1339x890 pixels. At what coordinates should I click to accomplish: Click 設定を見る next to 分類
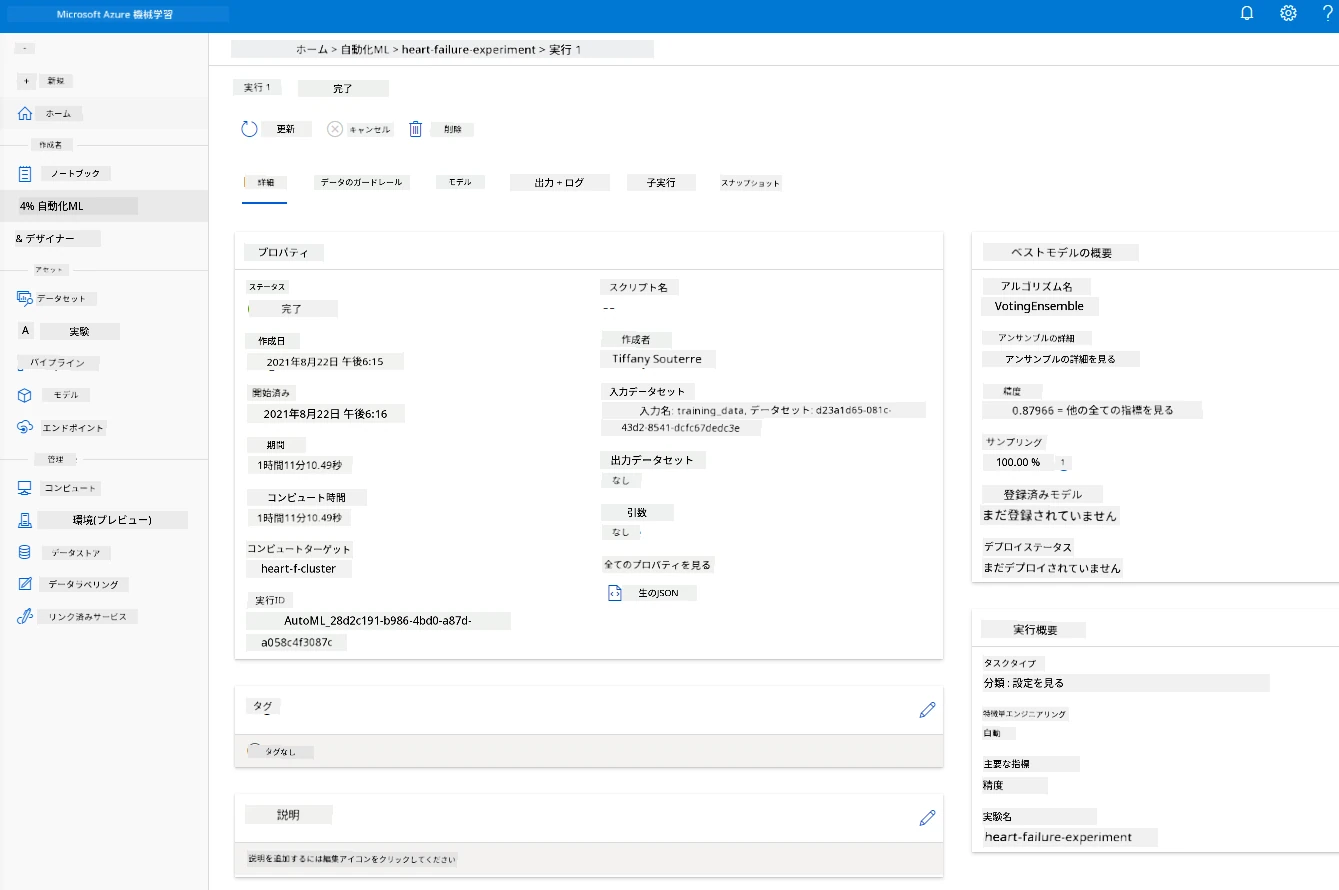1040,683
